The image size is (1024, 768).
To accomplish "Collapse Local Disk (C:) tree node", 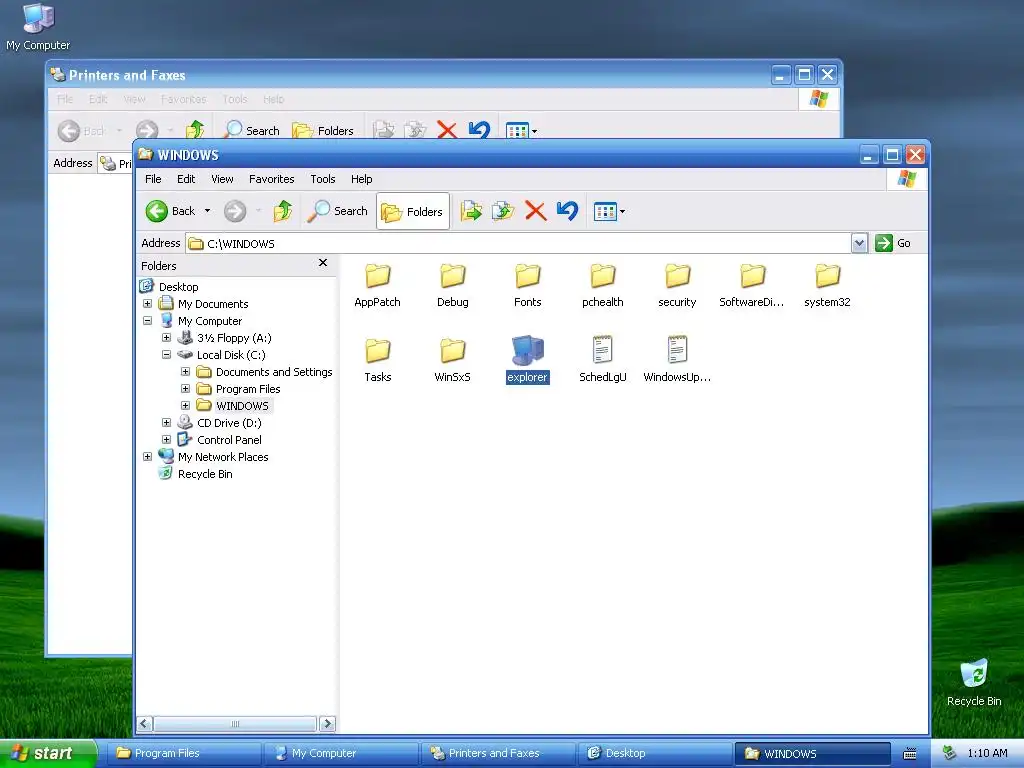I will pyautogui.click(x=167, y=355).
